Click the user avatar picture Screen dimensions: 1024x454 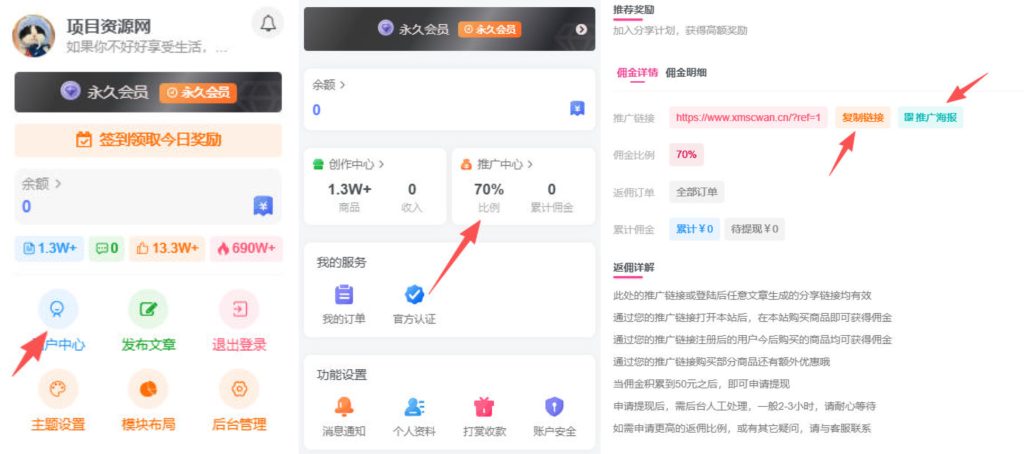click(x=34, y=36)
